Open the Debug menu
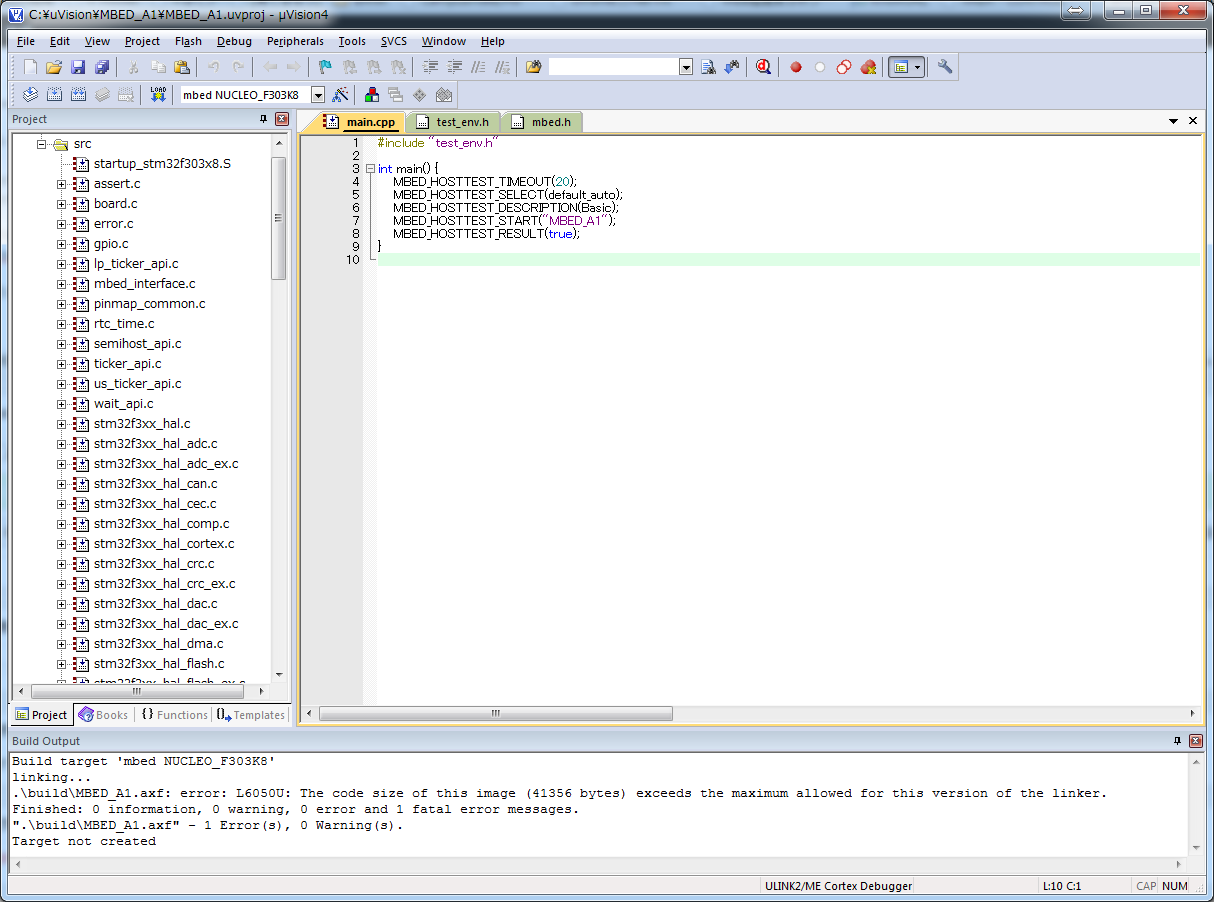The height and width of the screenshot is (902, 1214). point(234,41)
